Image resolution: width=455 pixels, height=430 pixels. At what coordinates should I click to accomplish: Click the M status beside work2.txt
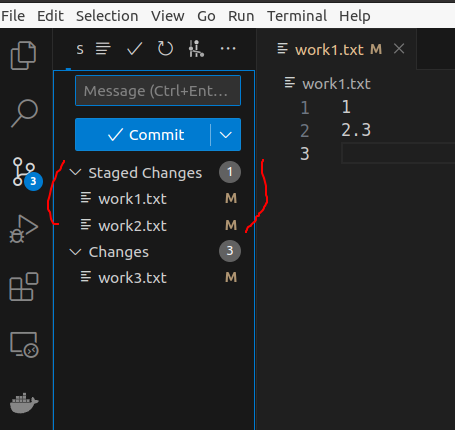[231, 225]
